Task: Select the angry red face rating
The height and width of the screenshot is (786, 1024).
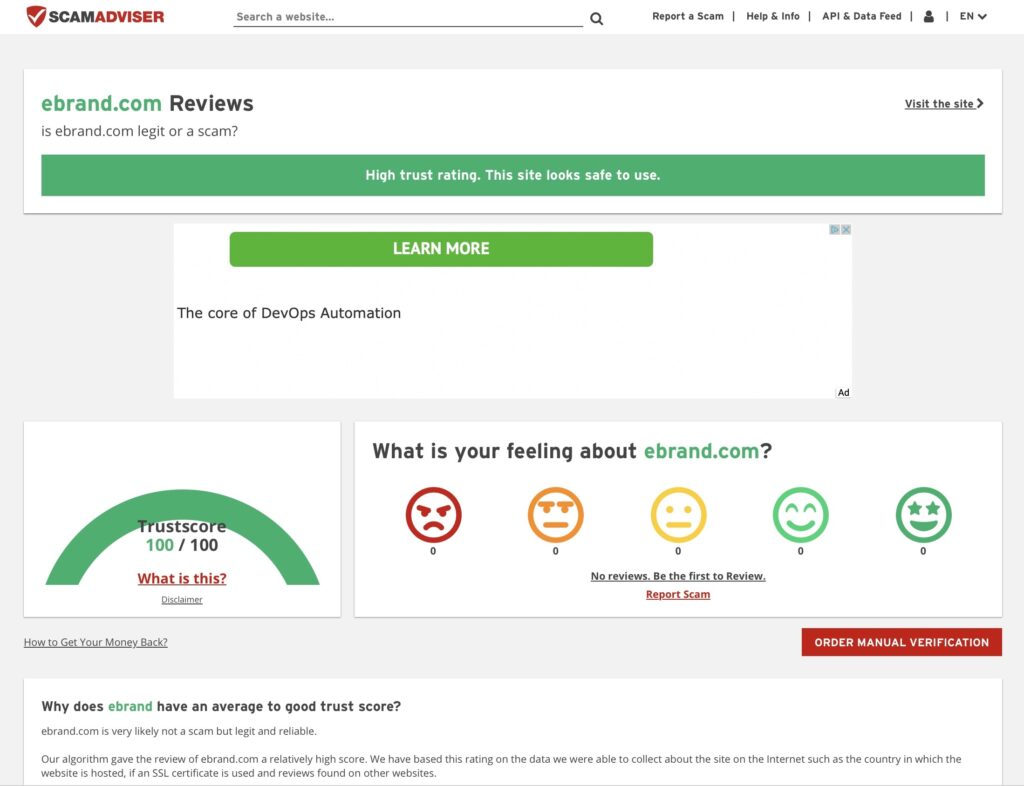Action: point(433,515)
